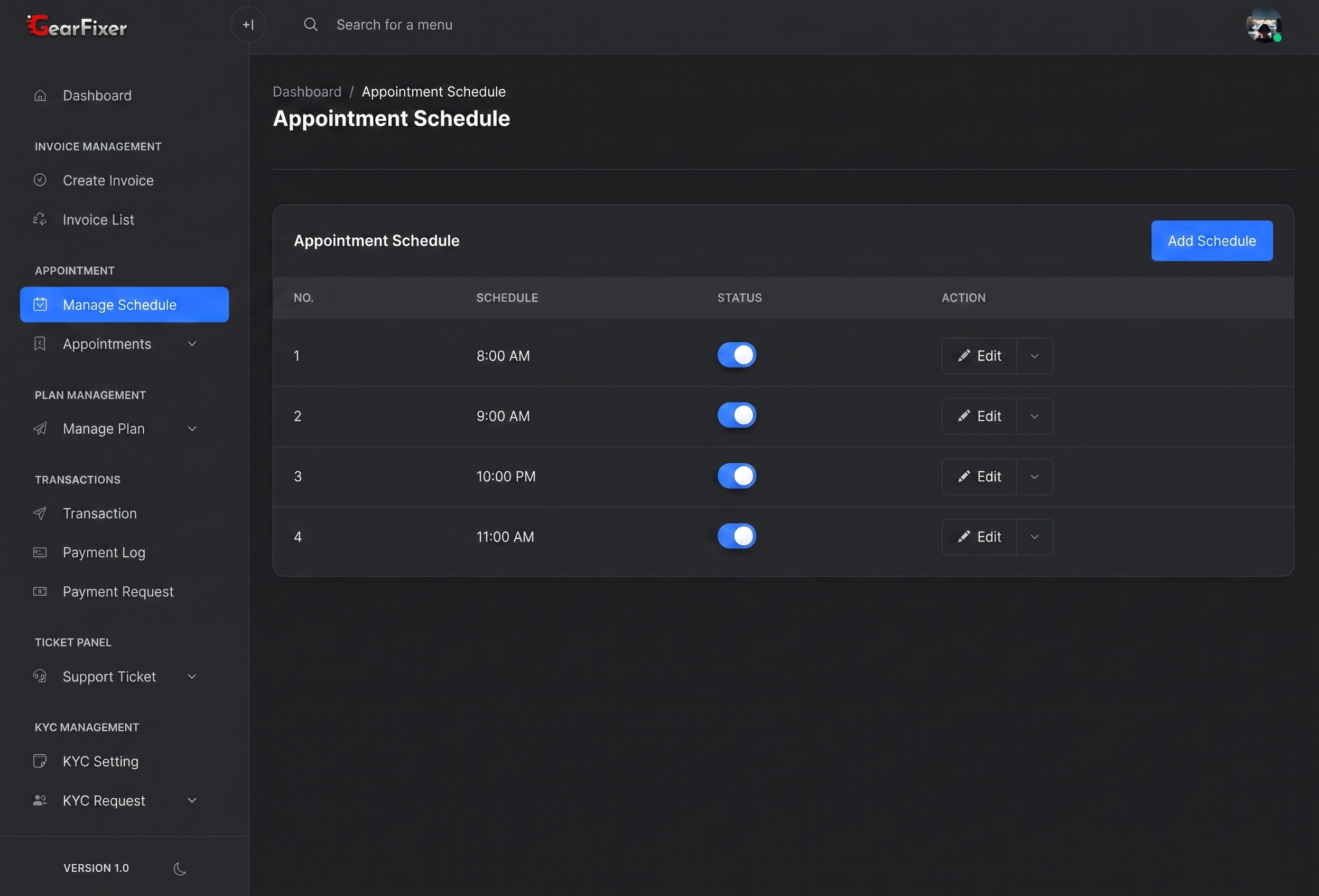Viewport: 1319px width, 896px height.
Task: Click the KYC Request users icon
Action: [40, 800]
